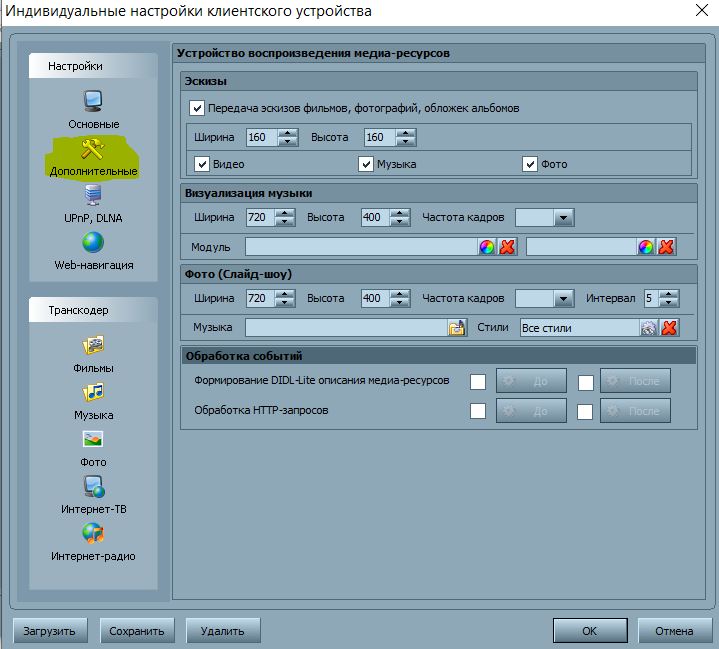719x649 pixels.
Task: Select the UPnP, DLNA settings icon
Action: [94, 195]
